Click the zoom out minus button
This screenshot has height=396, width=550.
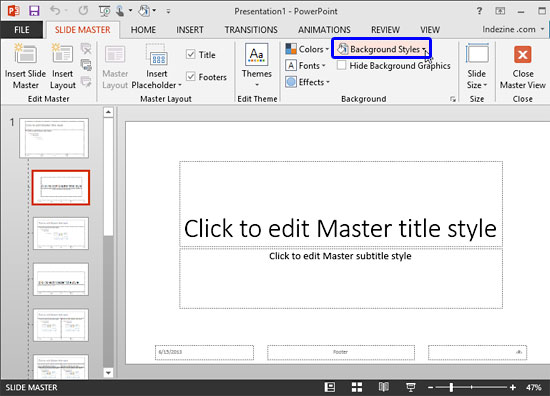coord(430,387)
